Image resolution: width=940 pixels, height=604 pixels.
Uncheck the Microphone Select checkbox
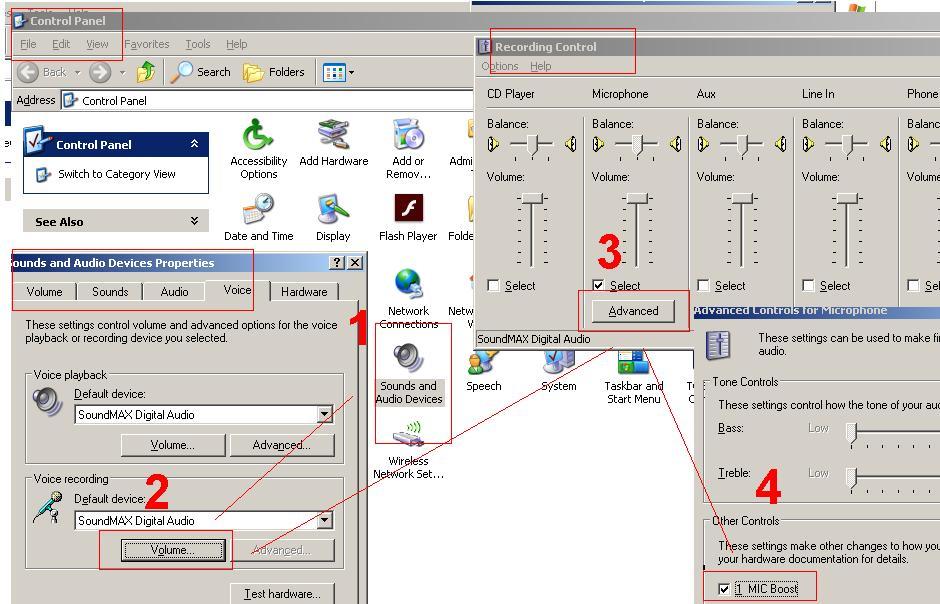598,285
